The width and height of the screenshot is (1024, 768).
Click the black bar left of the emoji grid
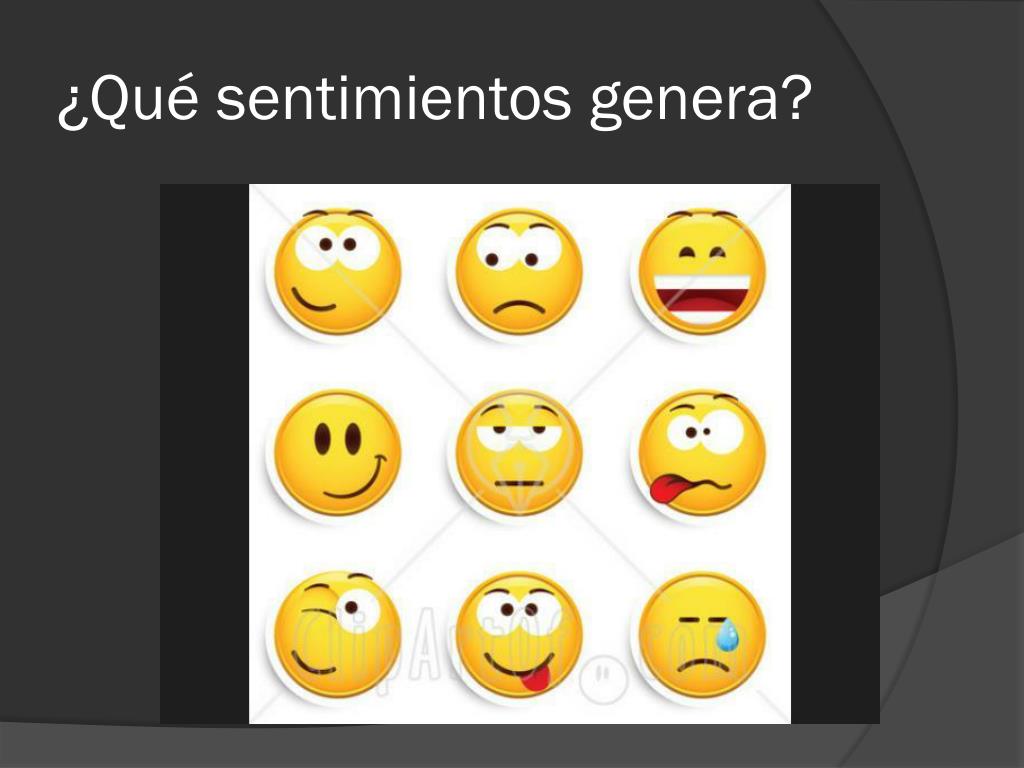click(x=204, y=454)
